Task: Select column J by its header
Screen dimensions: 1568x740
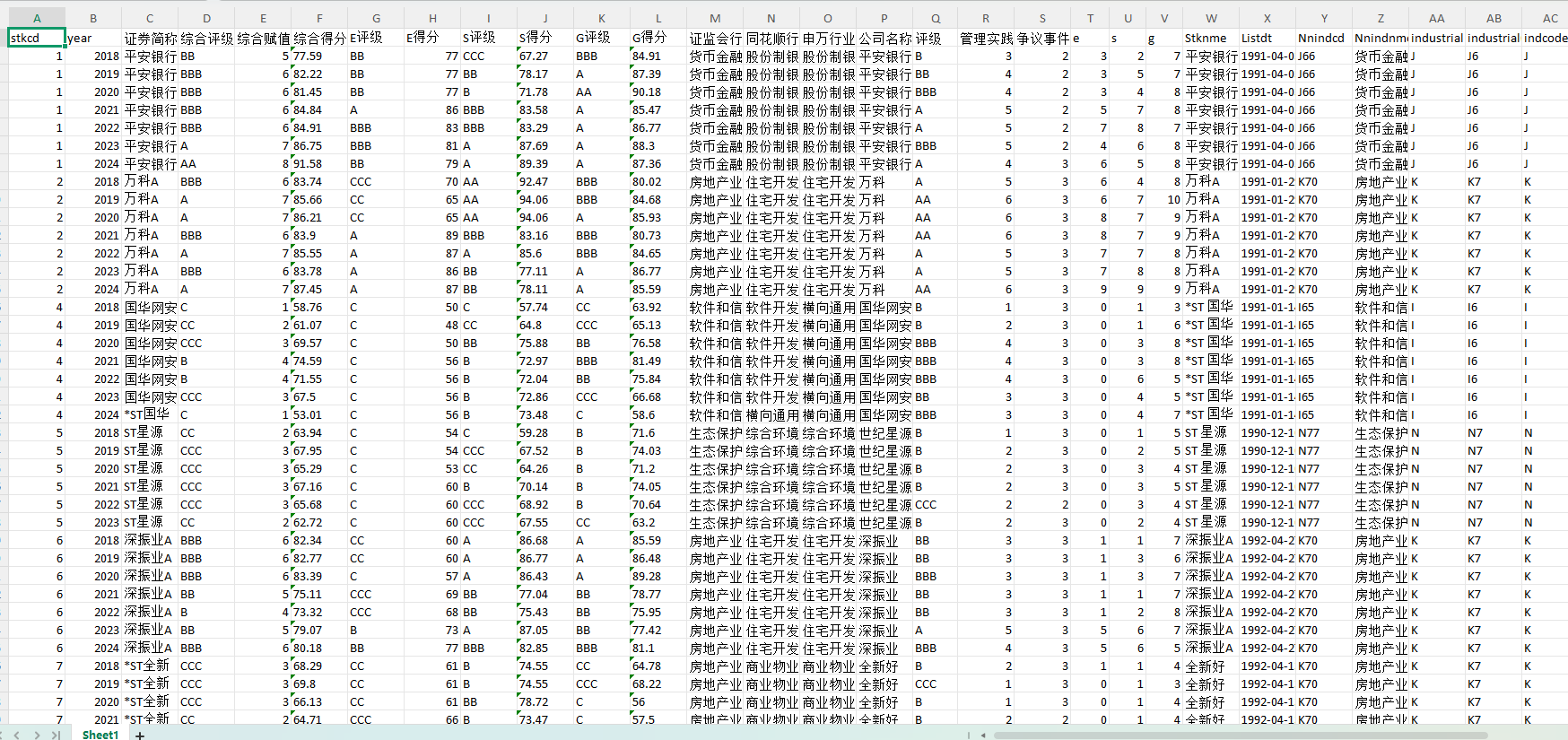Action: pos(545,18)
